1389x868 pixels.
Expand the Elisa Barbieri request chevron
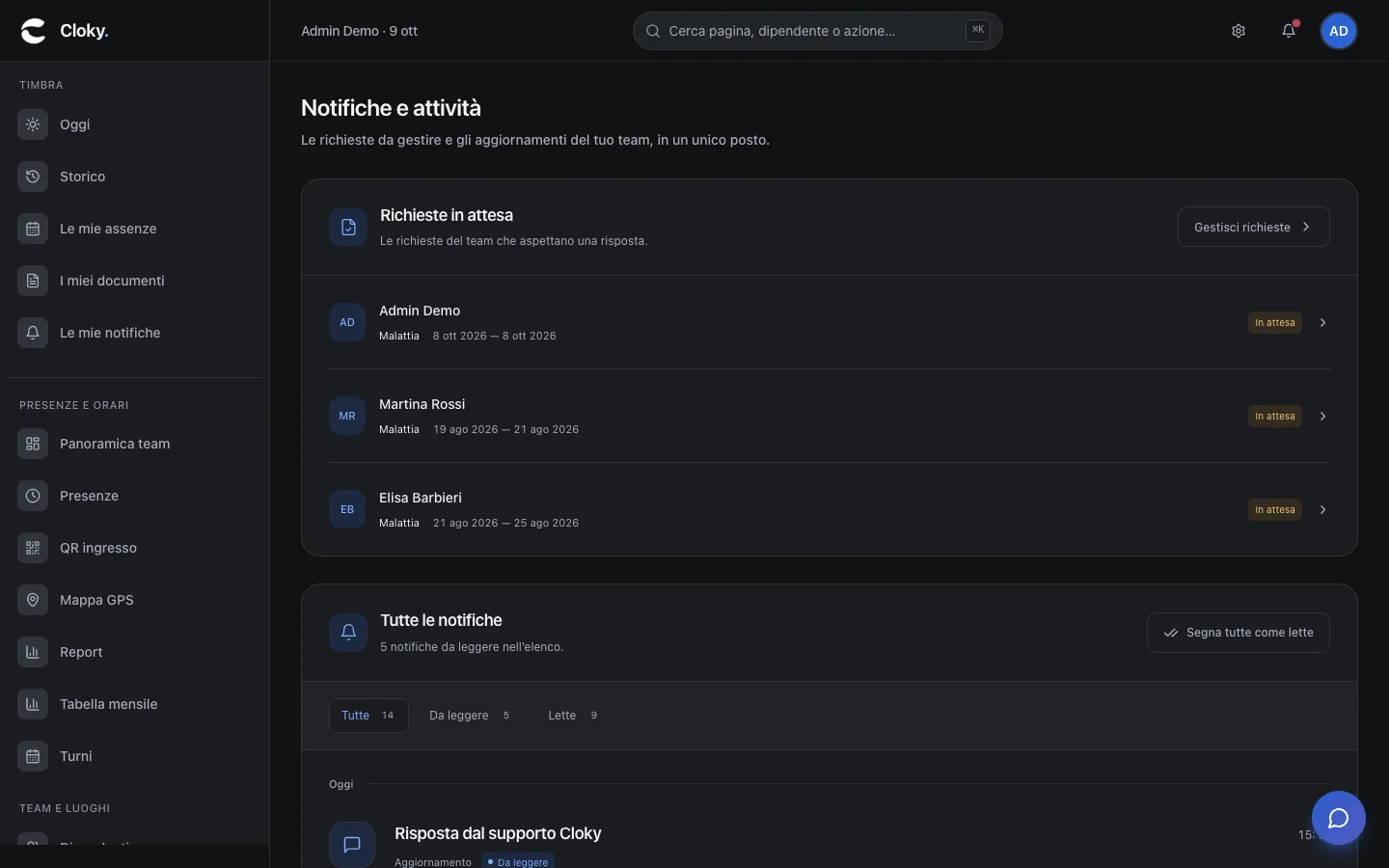[x=1322, y=509]
